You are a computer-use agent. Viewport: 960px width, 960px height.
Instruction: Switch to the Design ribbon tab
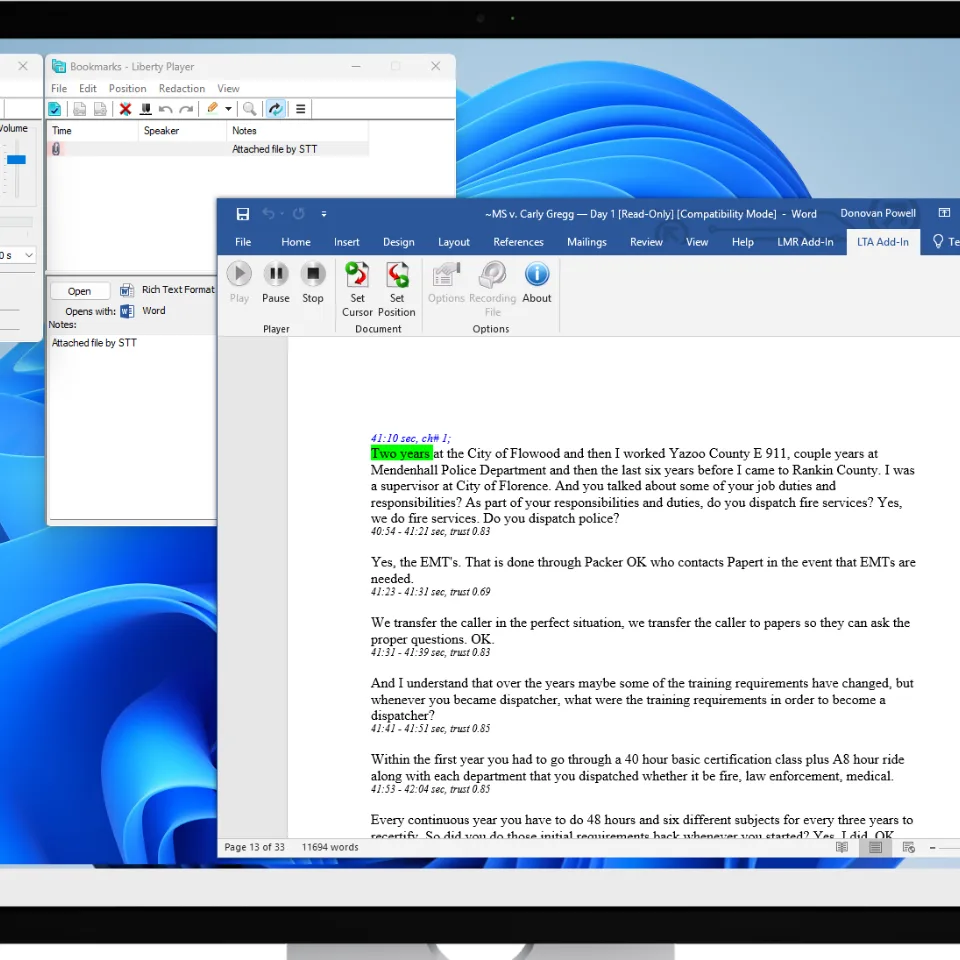point(399,242)
